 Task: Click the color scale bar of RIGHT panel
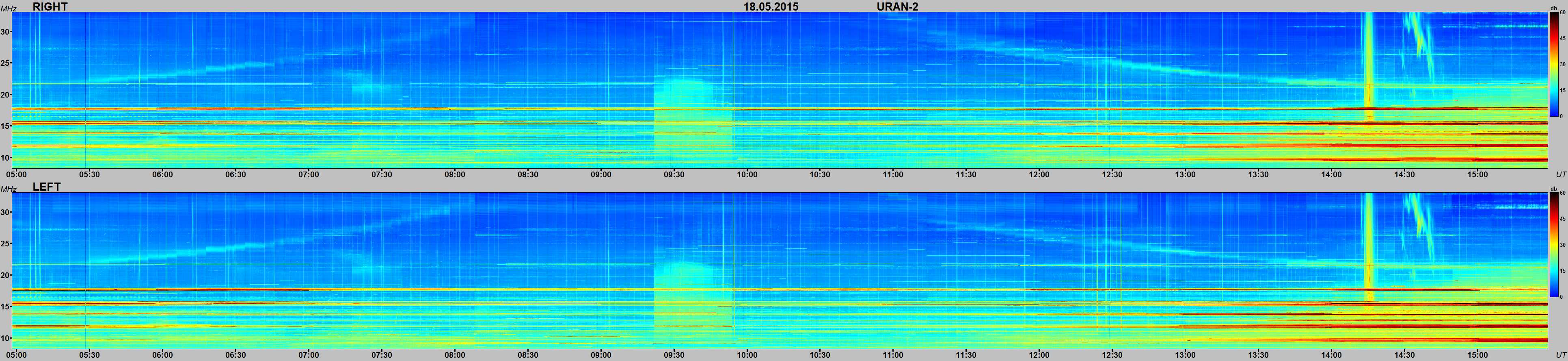pos(1553,64)
